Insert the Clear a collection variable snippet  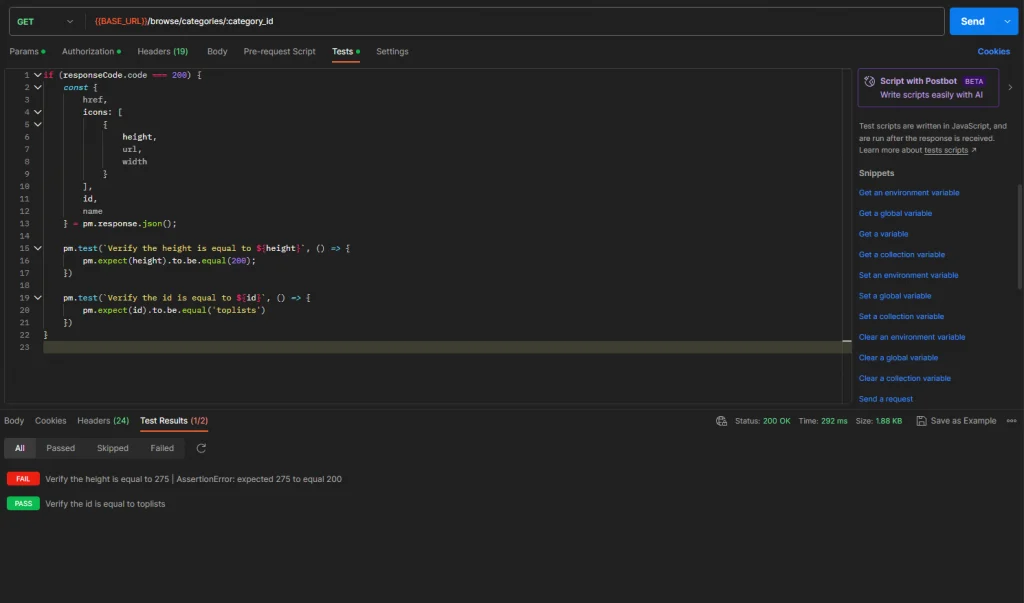904,378
